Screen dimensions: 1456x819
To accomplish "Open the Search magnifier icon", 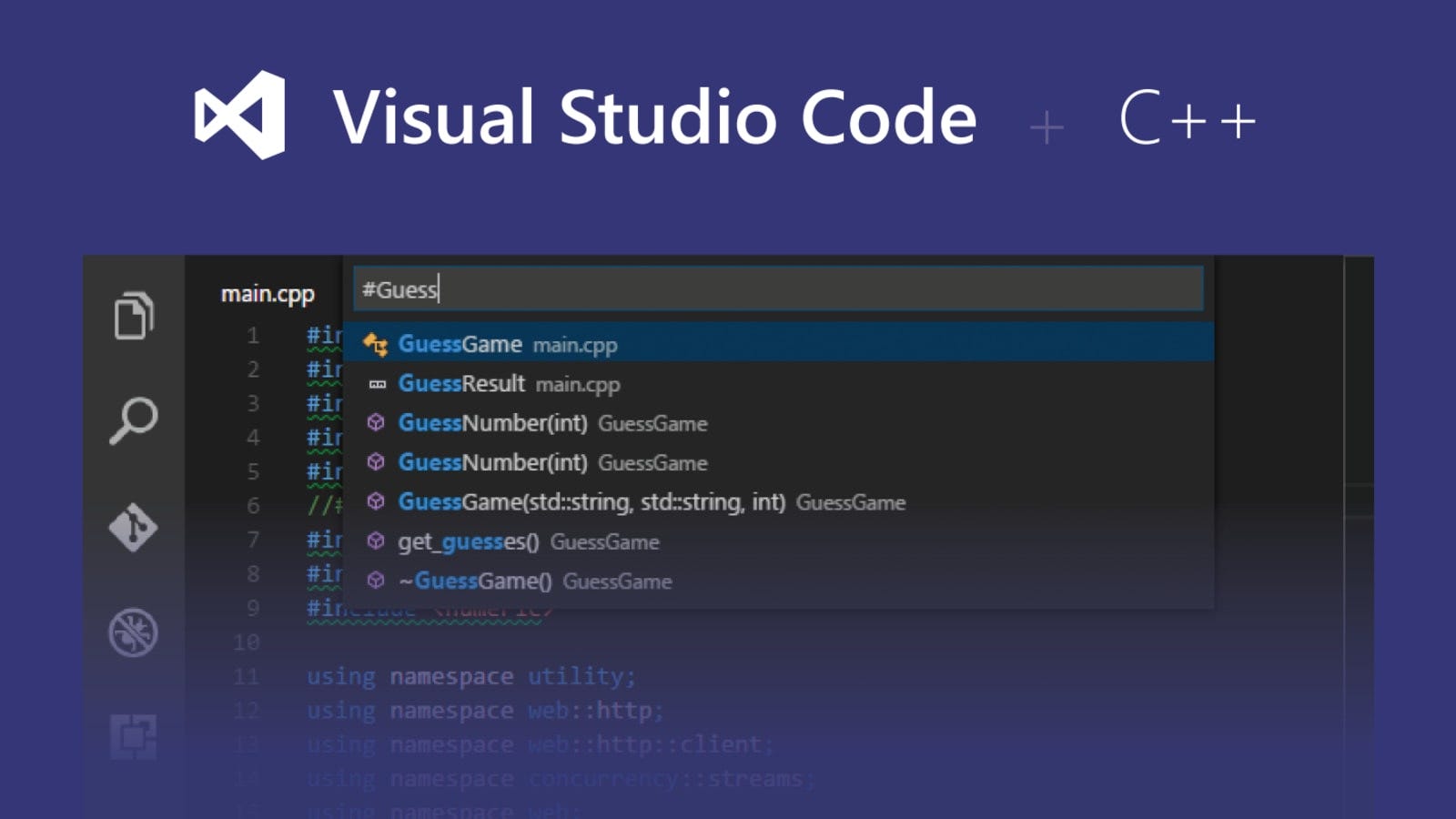I will pos(134,420).
